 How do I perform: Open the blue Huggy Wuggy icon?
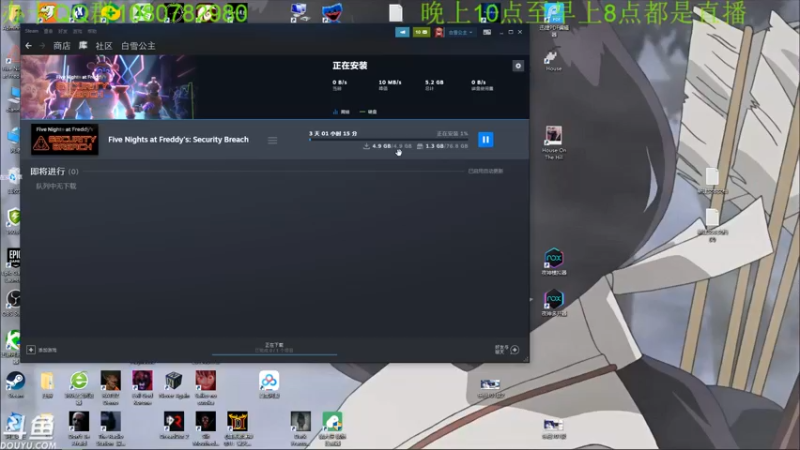click(x=332, y=13)
